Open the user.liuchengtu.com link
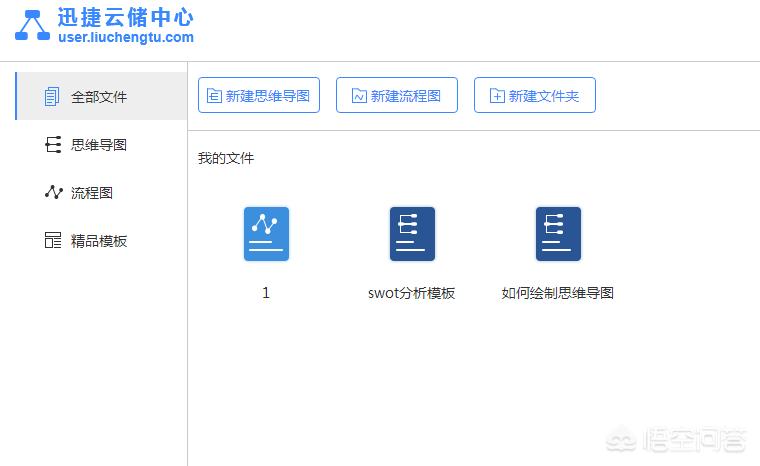This screenshot has width=760, height=466. coord(126,37)
